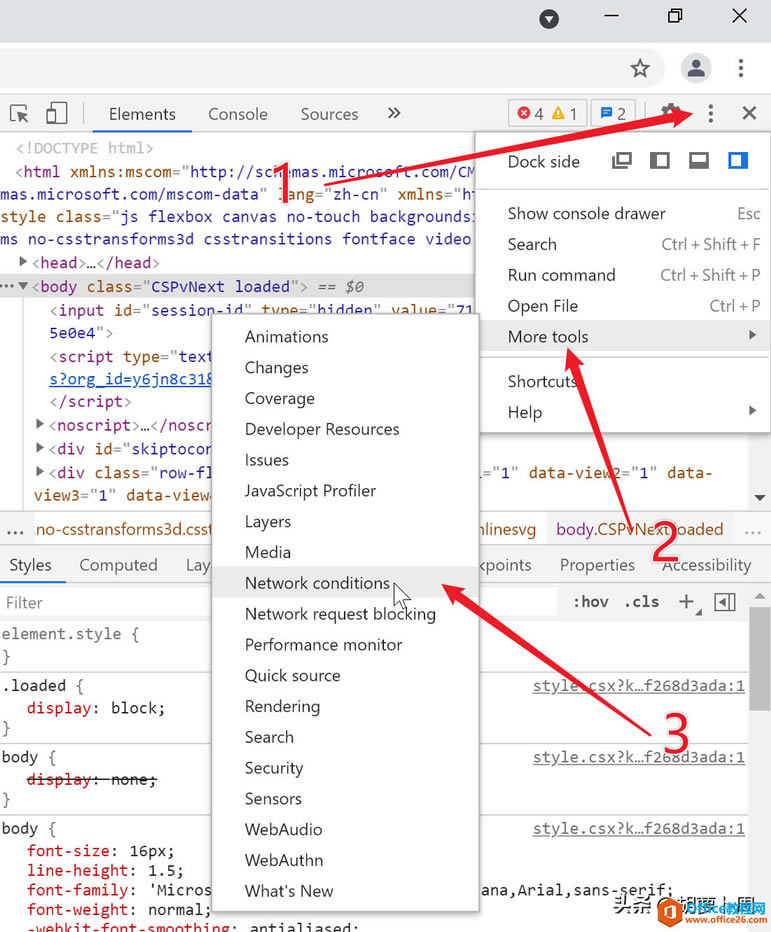The height and width of the screenshot is (932, 771).
Task: Undock DevTools into separate window
Action: (x=622, y=160)
